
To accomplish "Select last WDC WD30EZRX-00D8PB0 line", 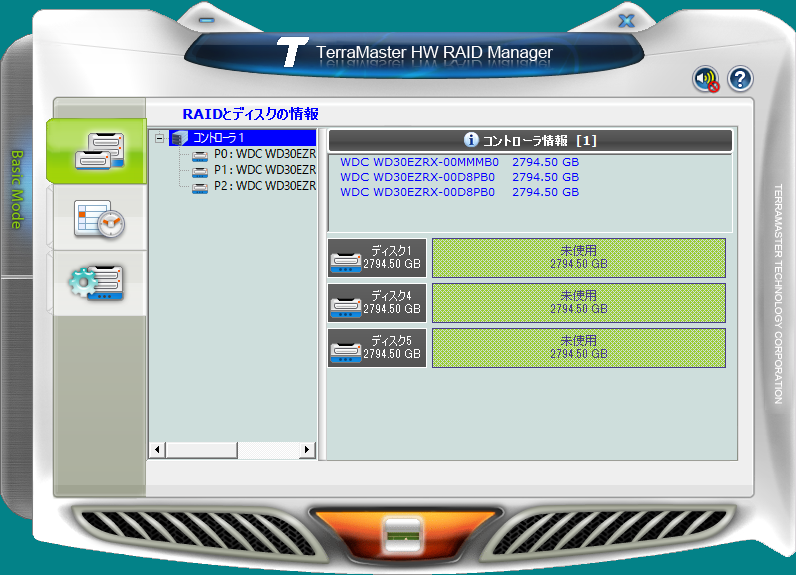I will click(459, 192).
